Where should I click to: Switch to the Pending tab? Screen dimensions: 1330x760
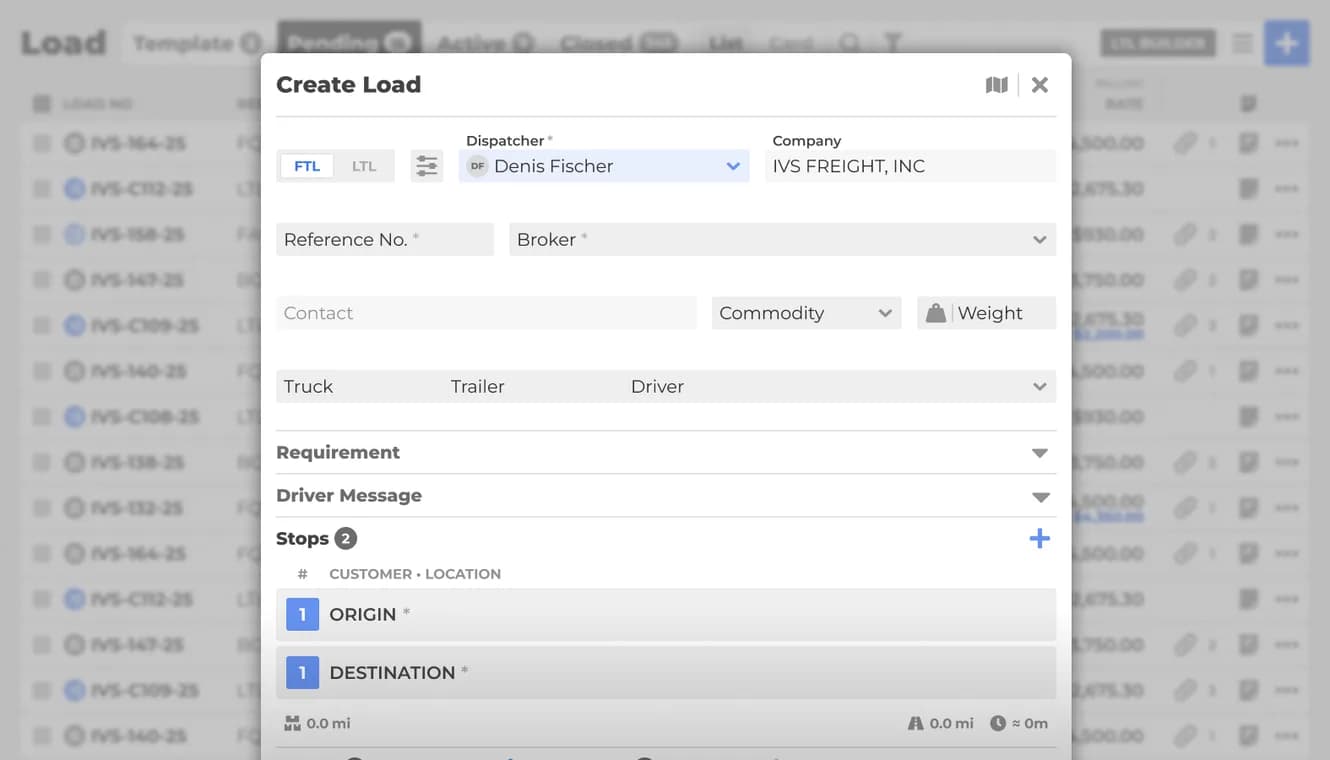[x=349, y=43]
